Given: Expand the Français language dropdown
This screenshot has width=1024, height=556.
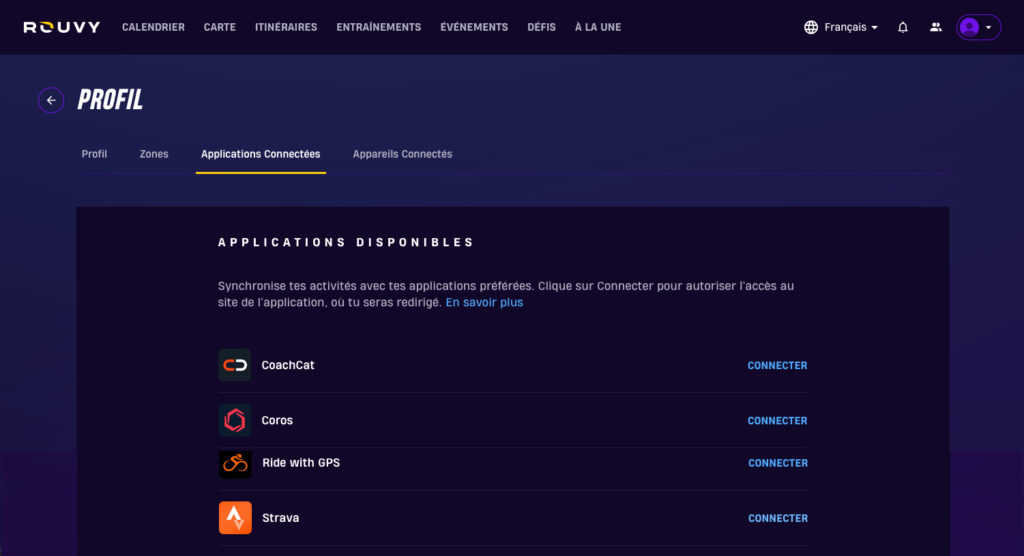Looking at the screenshot, I should click(x=841, y=27).
